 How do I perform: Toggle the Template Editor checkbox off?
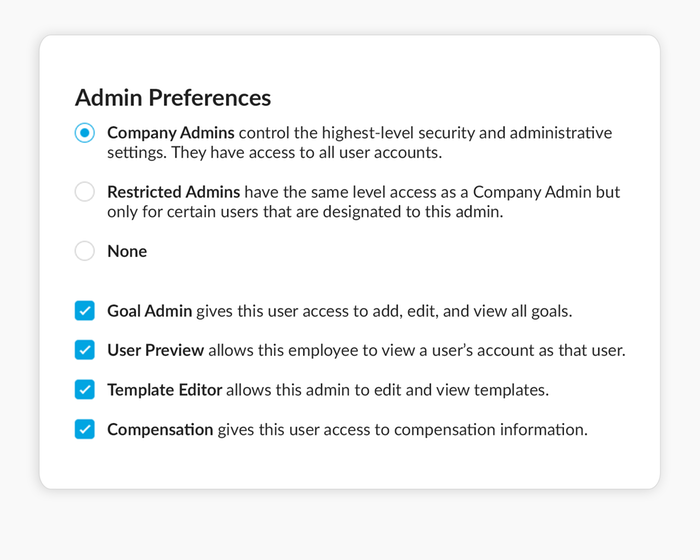(85, 390)
